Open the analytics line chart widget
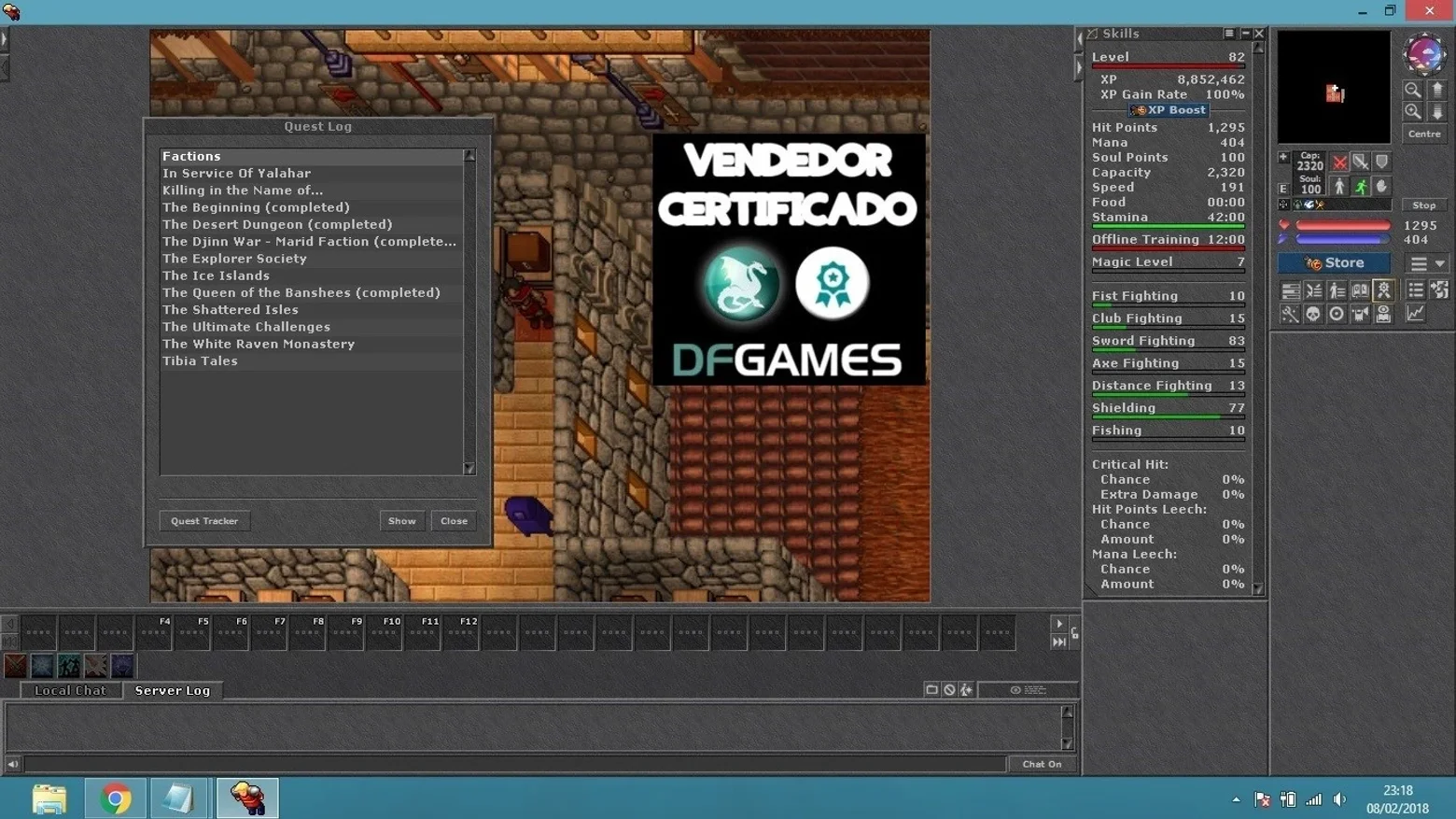 point(1416,315)
